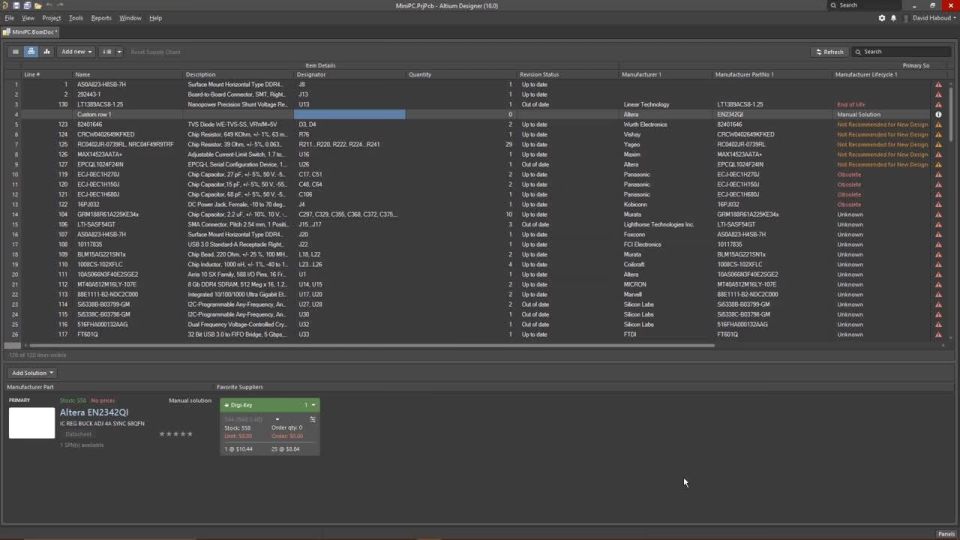Click the Open folder icon in title bar
The height and width of the screenshot is (540, 960).
point(38,6)
